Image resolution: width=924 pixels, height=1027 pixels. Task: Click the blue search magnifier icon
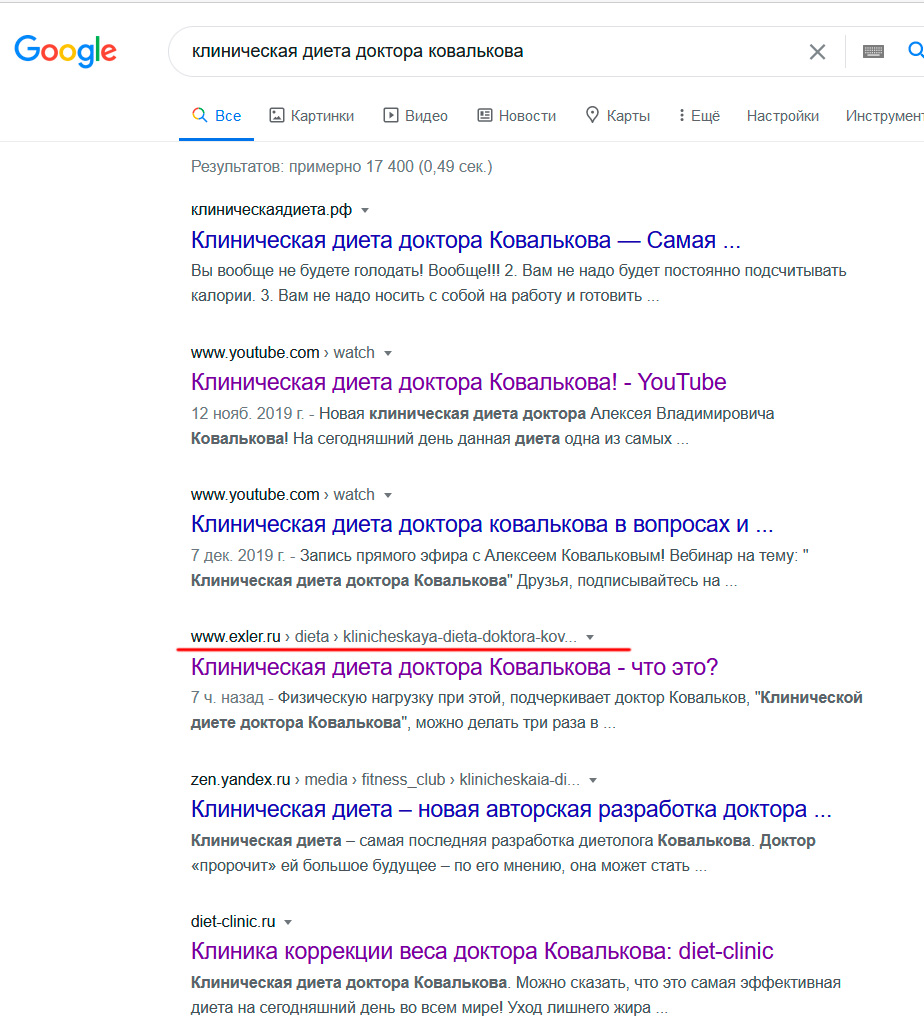pos(914,51)
